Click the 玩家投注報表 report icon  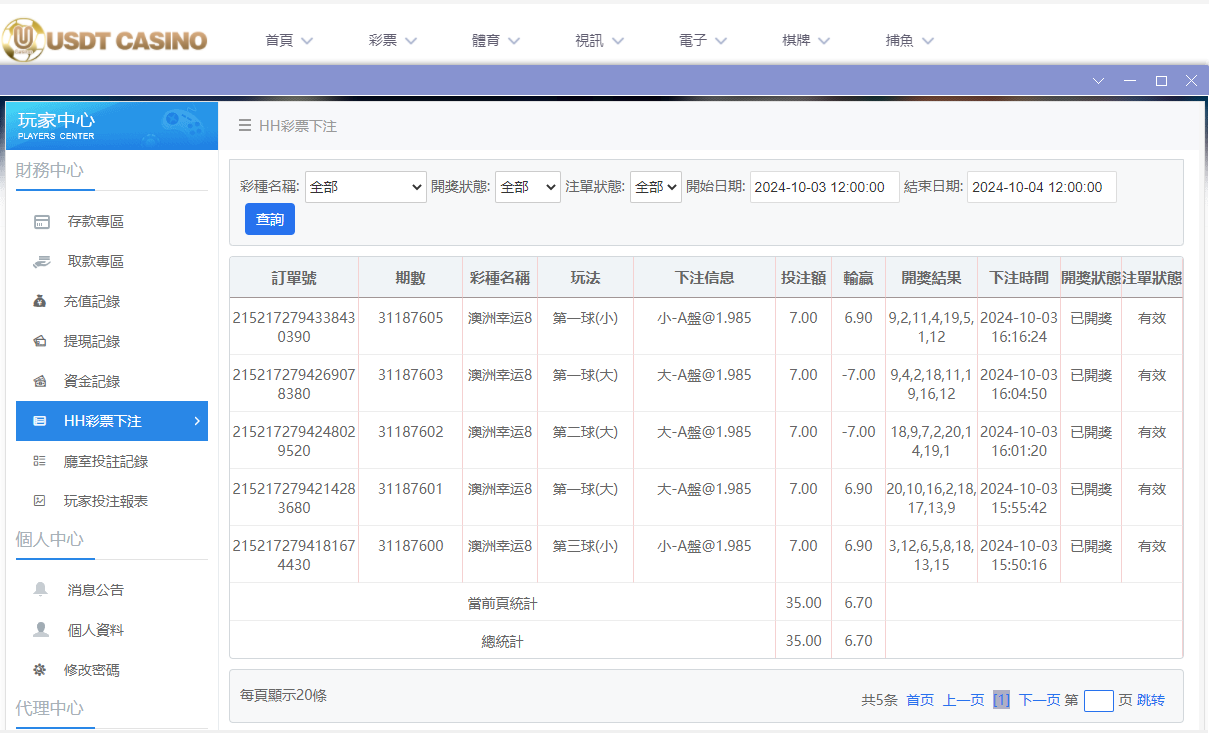(x=41, y=499)
